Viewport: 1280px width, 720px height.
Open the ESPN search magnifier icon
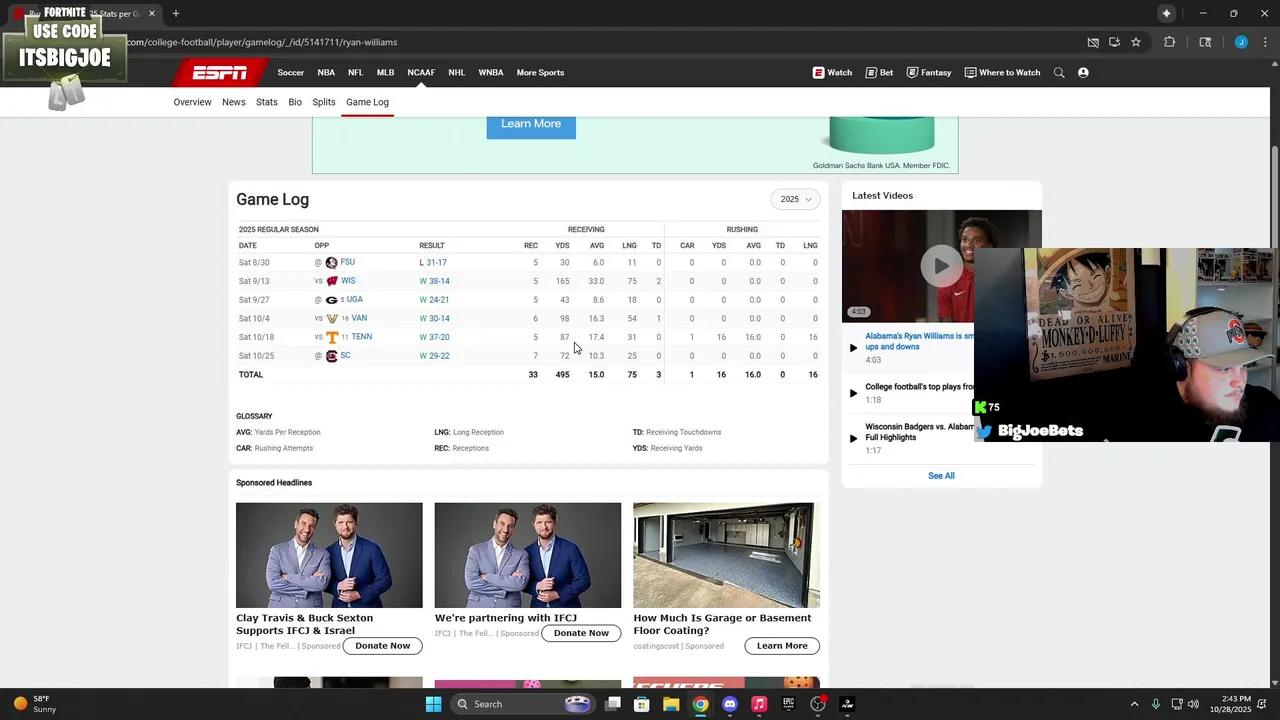point(1059,72)
